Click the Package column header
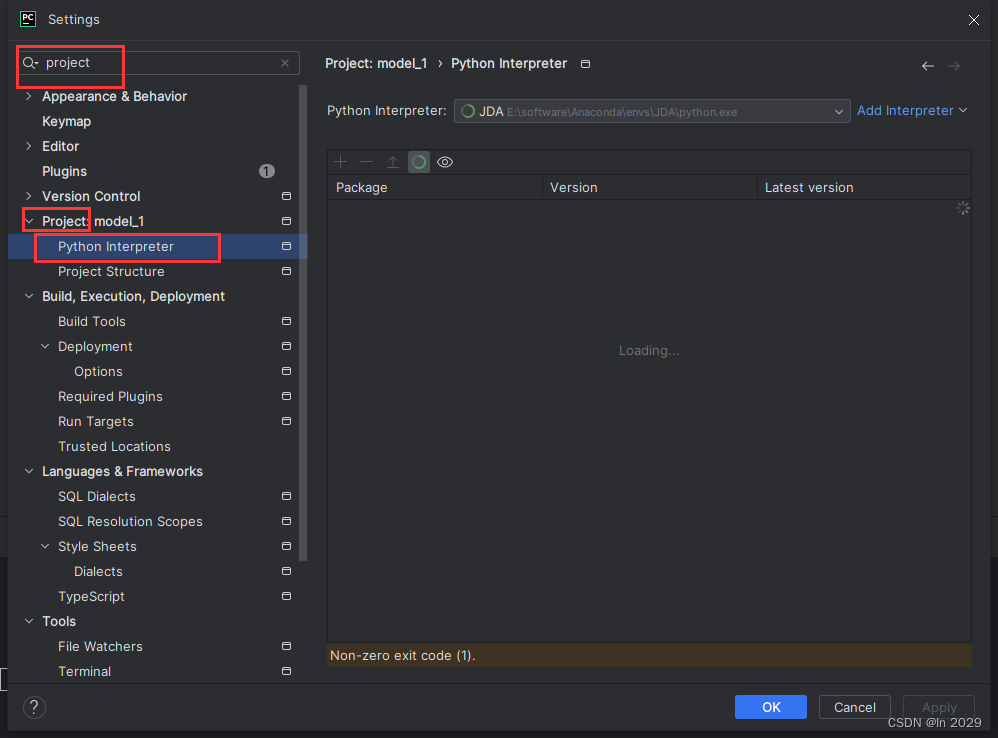This screenshot has width=998, height=738. pos(435,188)
